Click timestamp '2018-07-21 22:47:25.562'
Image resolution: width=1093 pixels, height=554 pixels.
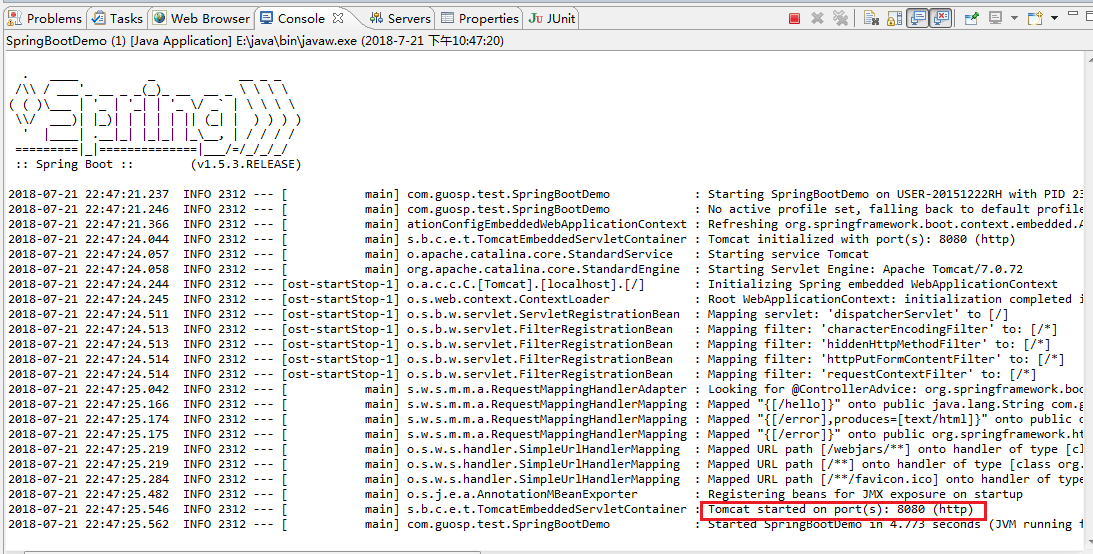point(89,524)
